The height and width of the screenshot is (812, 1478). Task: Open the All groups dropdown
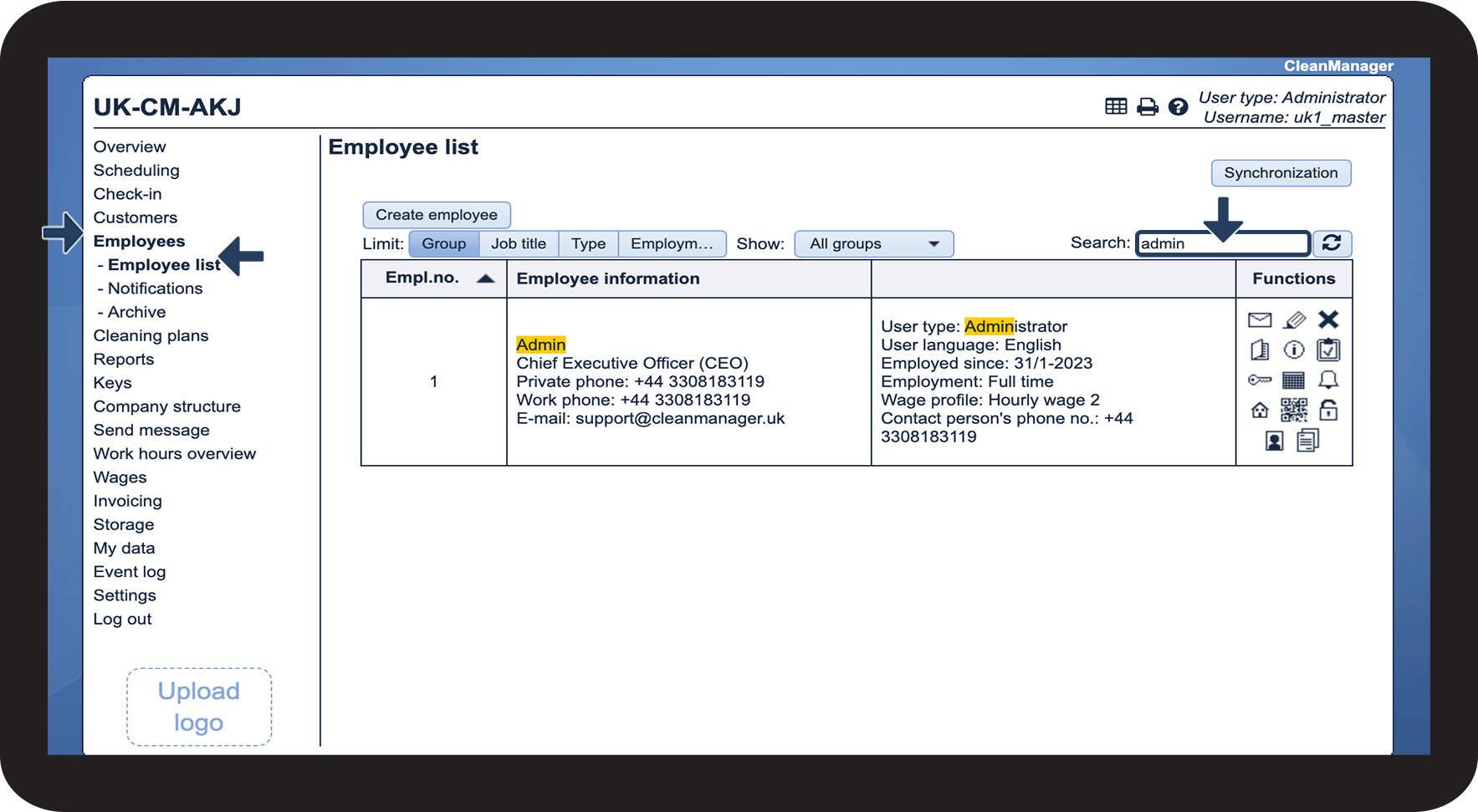[874, 243]
